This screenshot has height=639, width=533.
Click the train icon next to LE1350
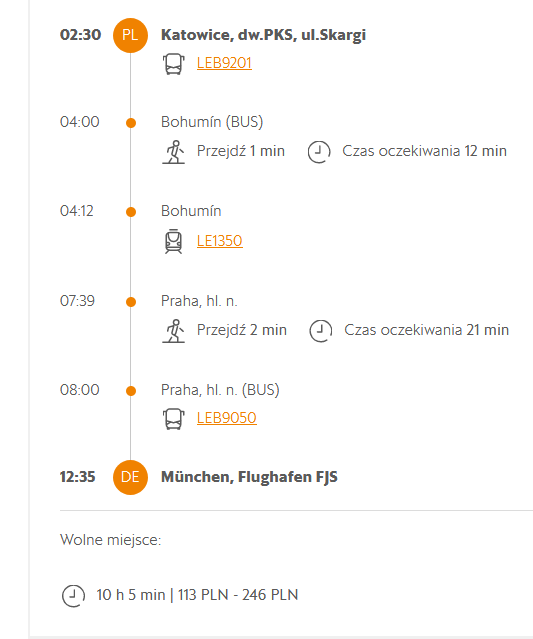174,241
